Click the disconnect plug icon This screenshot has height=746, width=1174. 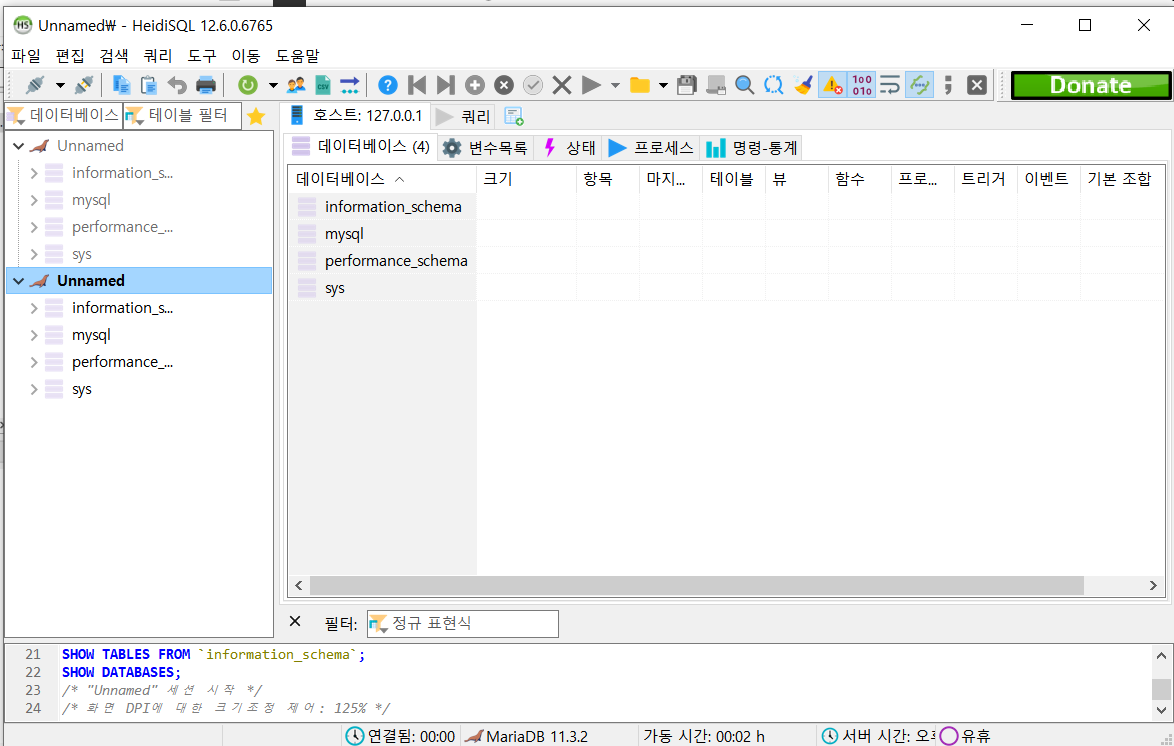[x=84, y=85]
